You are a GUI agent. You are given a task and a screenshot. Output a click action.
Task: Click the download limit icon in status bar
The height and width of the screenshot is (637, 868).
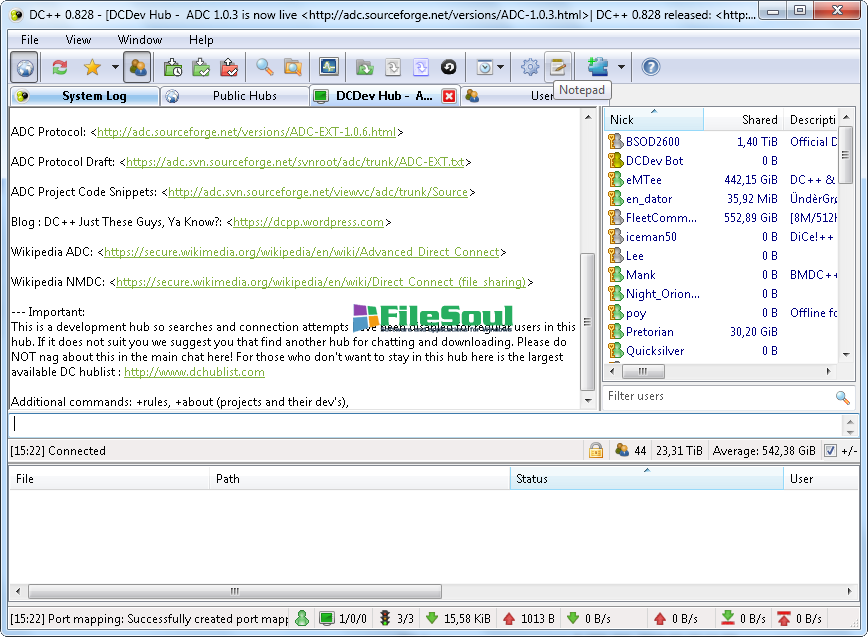tap(728, 618)
